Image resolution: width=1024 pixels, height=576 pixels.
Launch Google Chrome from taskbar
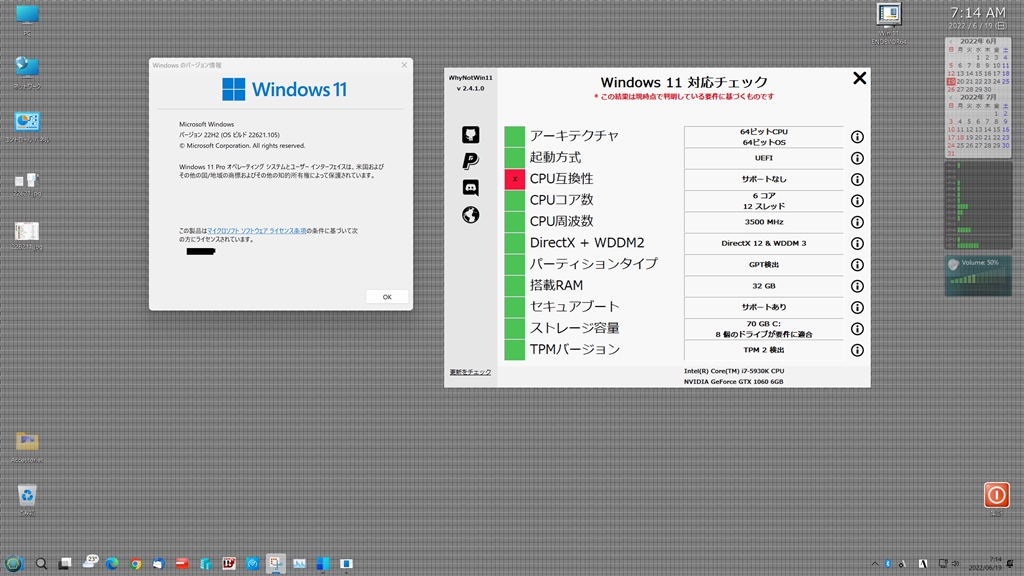(135, 563)
